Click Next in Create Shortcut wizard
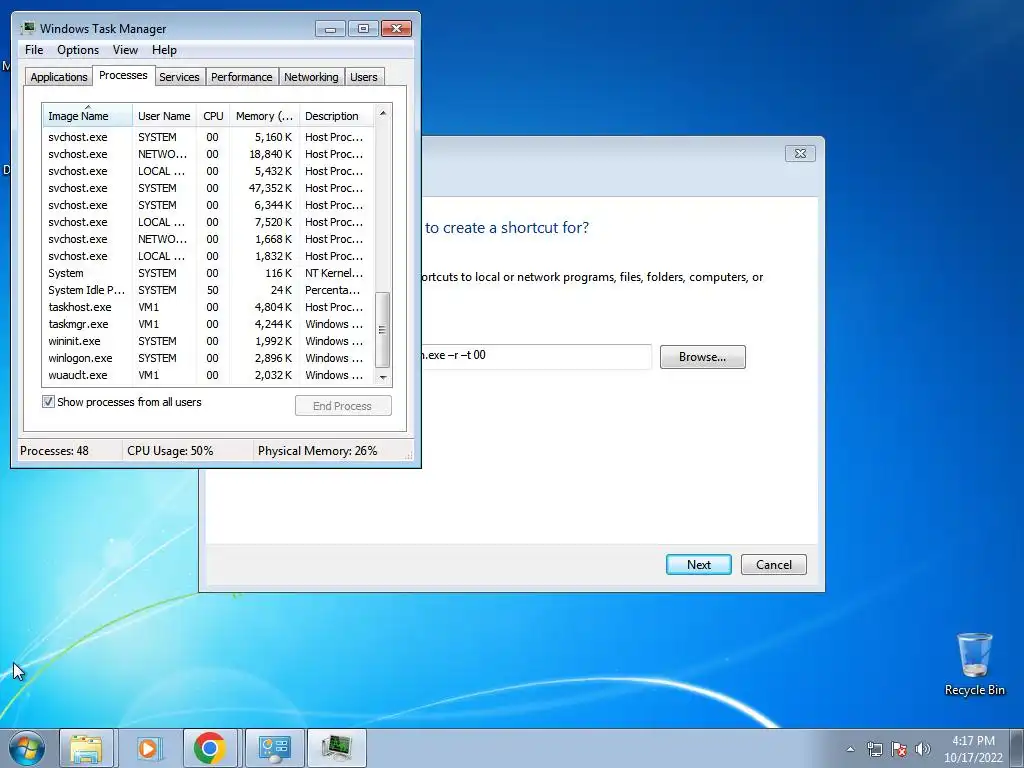 point(699,564)
